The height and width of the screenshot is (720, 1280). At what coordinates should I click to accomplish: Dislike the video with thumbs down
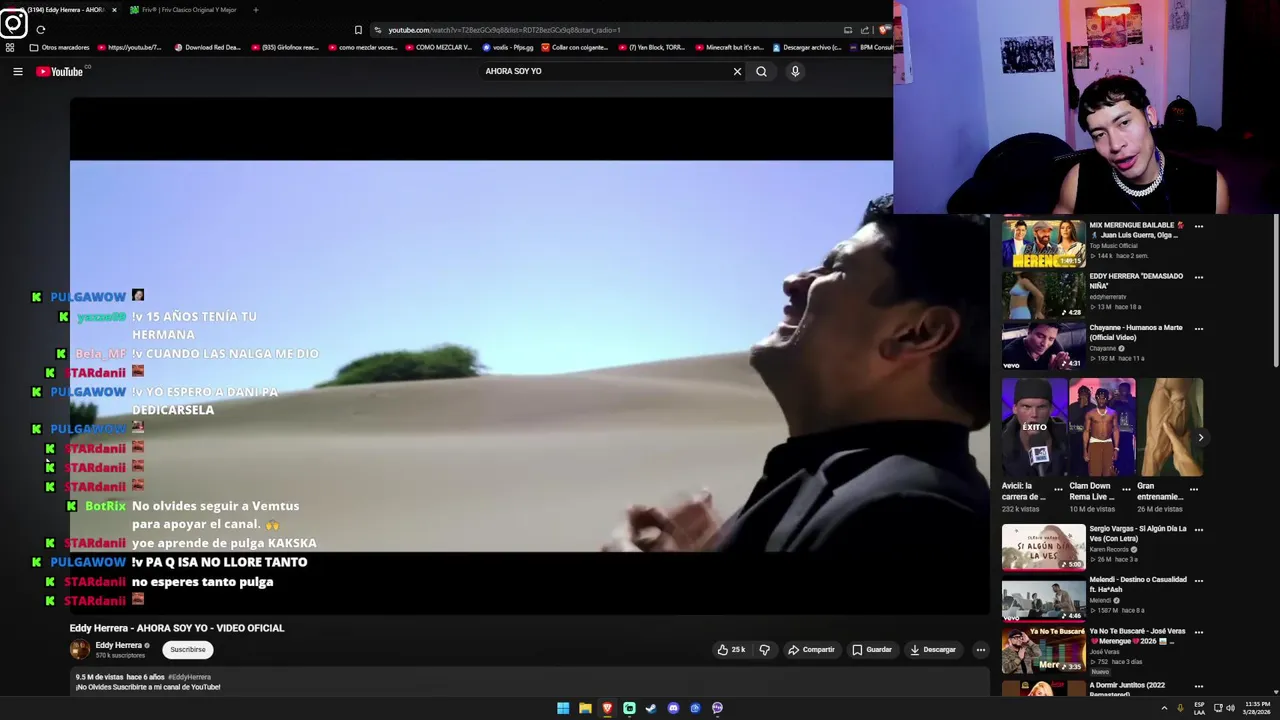pyautogui.click(x=764, y=650)
